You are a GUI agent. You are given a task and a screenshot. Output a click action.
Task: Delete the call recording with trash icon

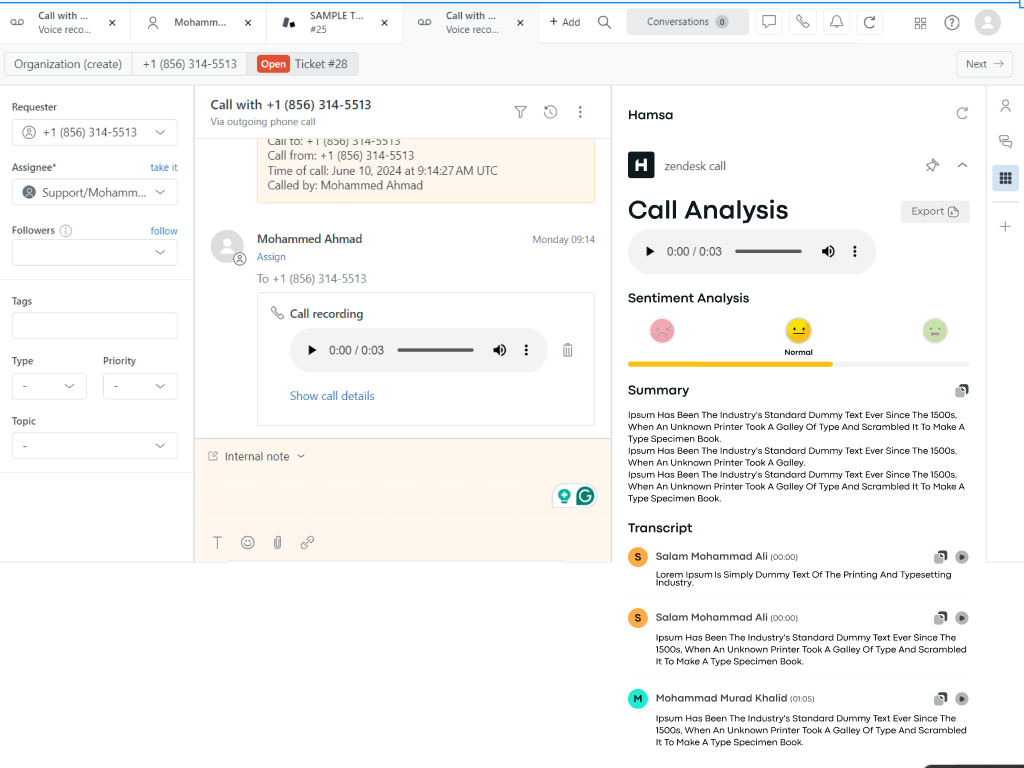(567, 350)
